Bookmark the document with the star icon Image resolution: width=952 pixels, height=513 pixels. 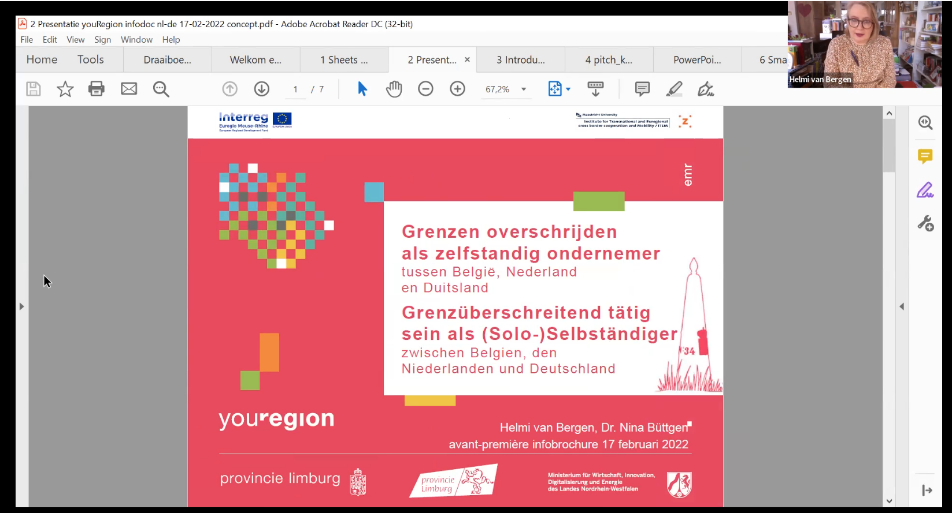pyautogui.click(x=65, y=89)
